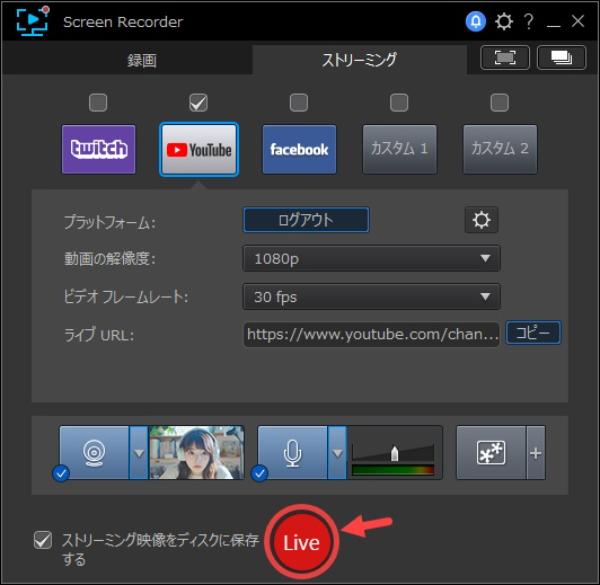Select the Twitch platform button

click(x=98, y=149)
